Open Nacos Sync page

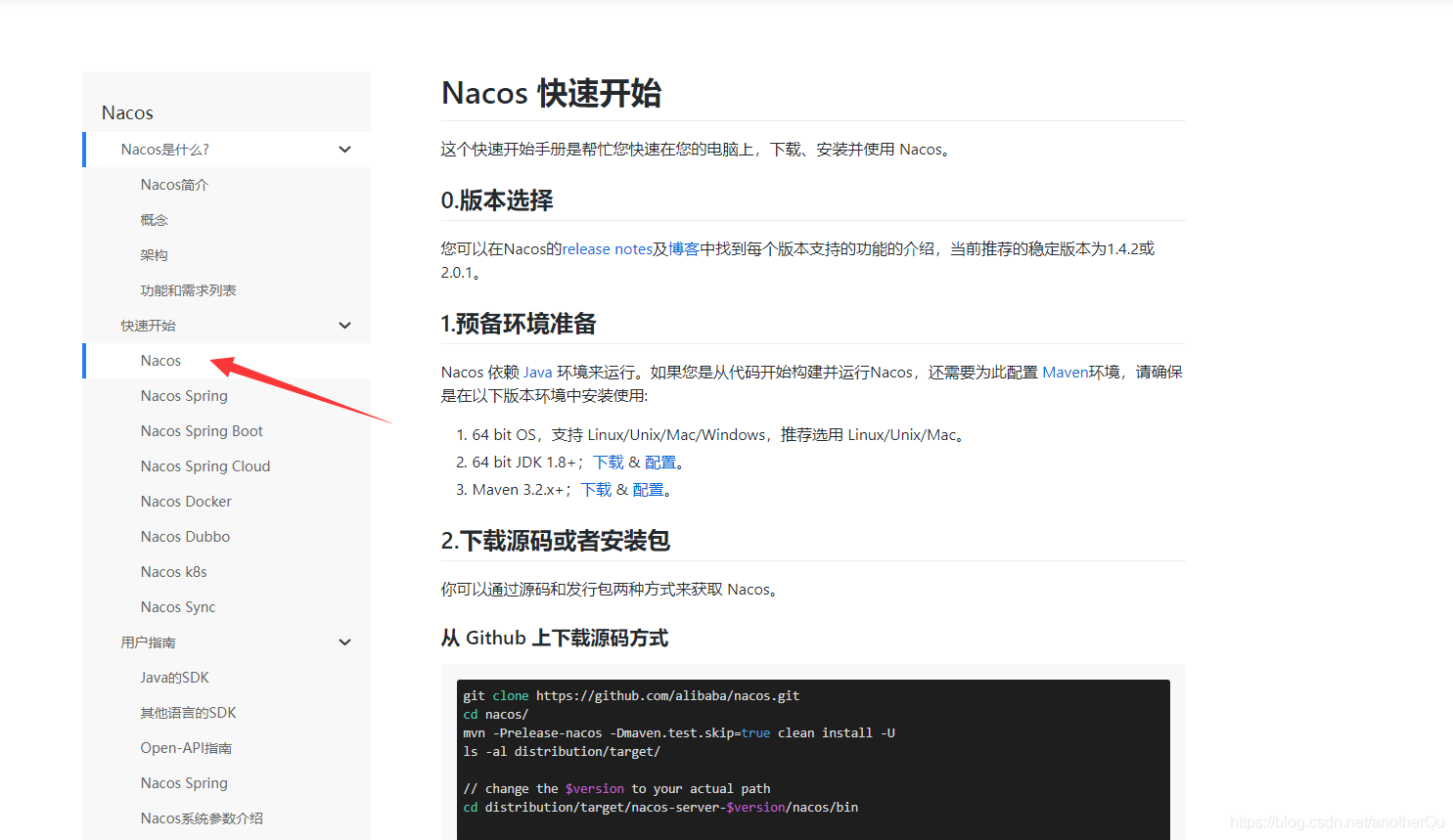coord(178,607)
